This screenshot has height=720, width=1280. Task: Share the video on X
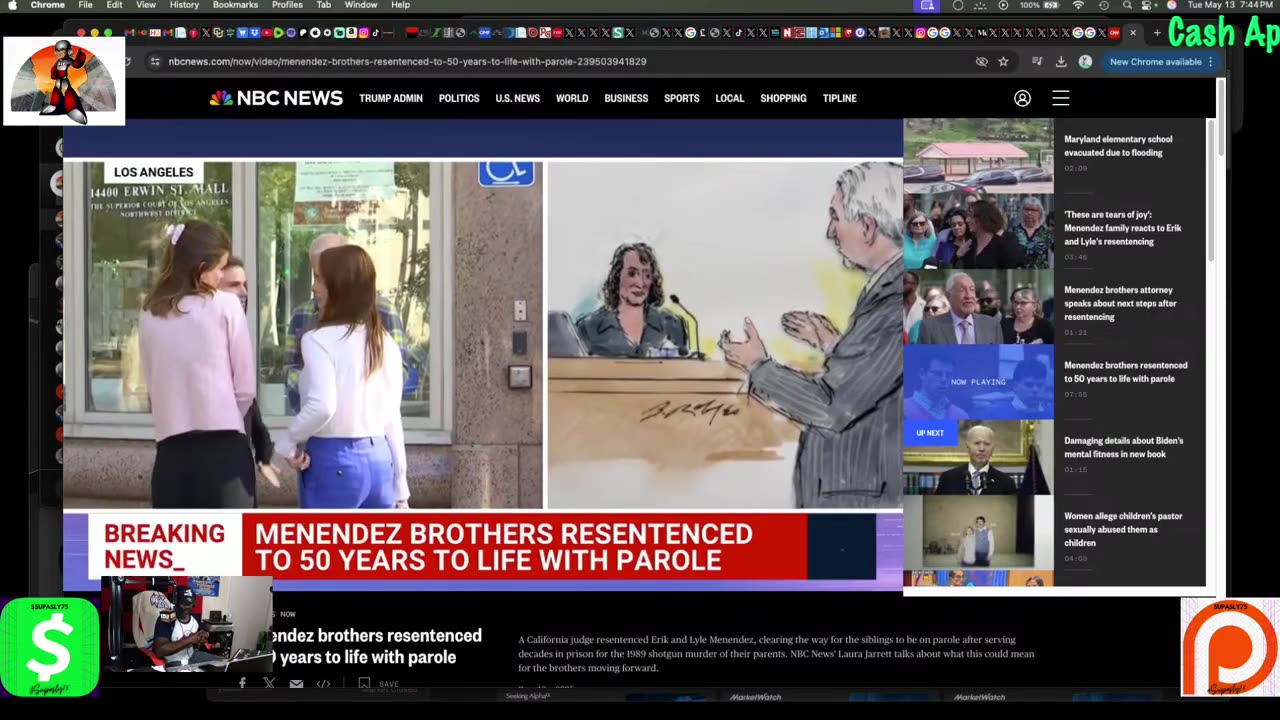(x=269, y=684)
